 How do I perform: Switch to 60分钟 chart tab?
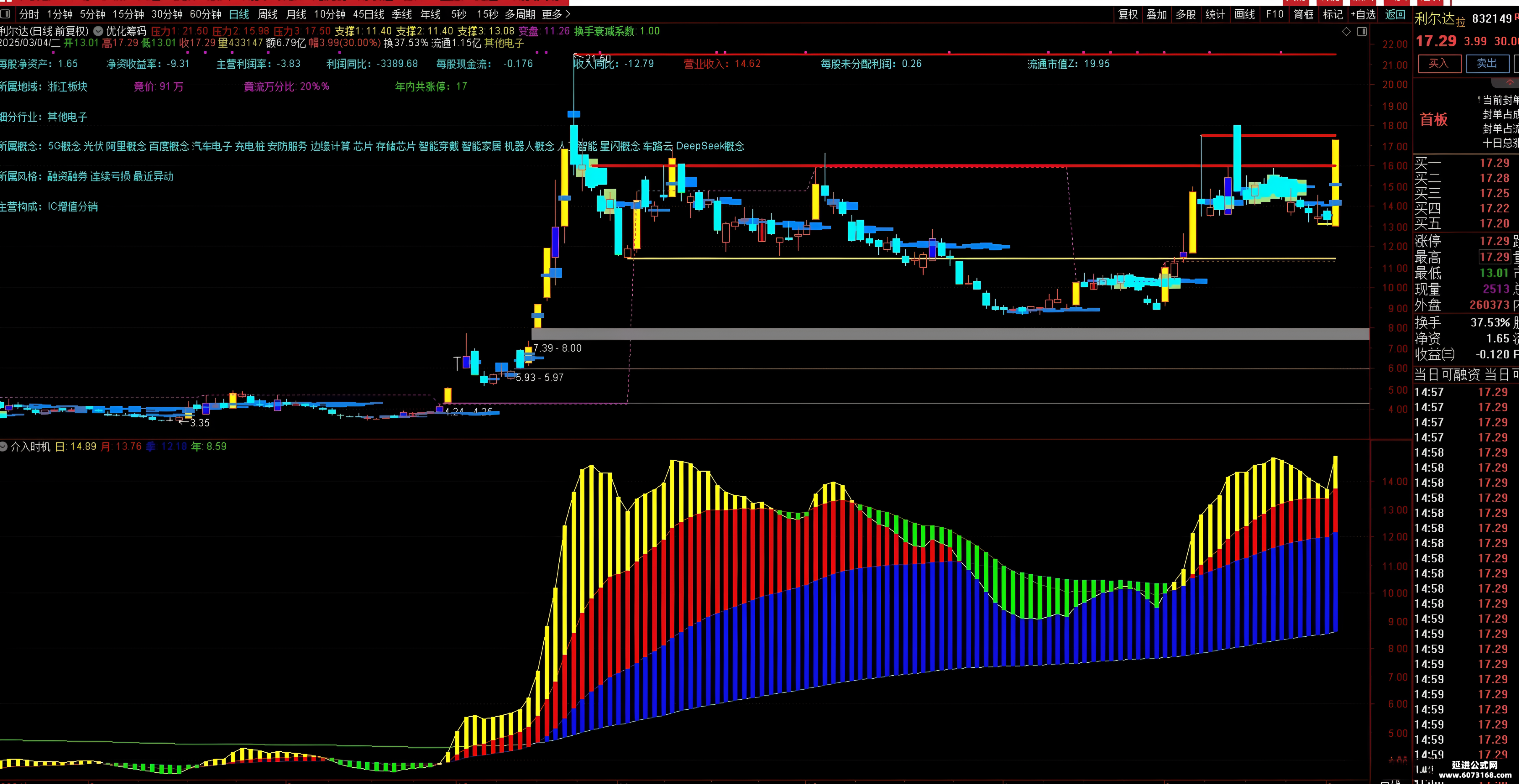click(x=205, y=14)
